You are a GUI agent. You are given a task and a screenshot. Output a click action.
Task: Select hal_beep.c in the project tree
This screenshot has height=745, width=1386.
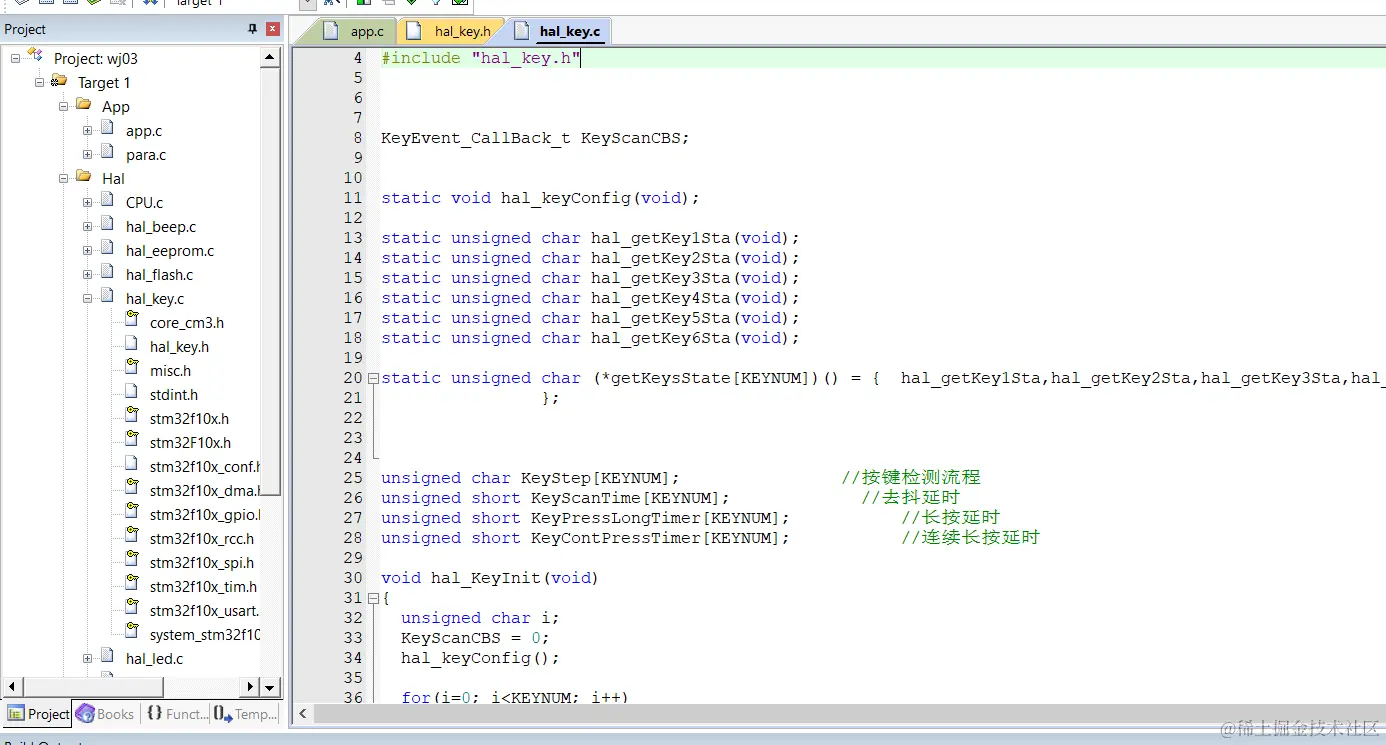tap(160, 226)
